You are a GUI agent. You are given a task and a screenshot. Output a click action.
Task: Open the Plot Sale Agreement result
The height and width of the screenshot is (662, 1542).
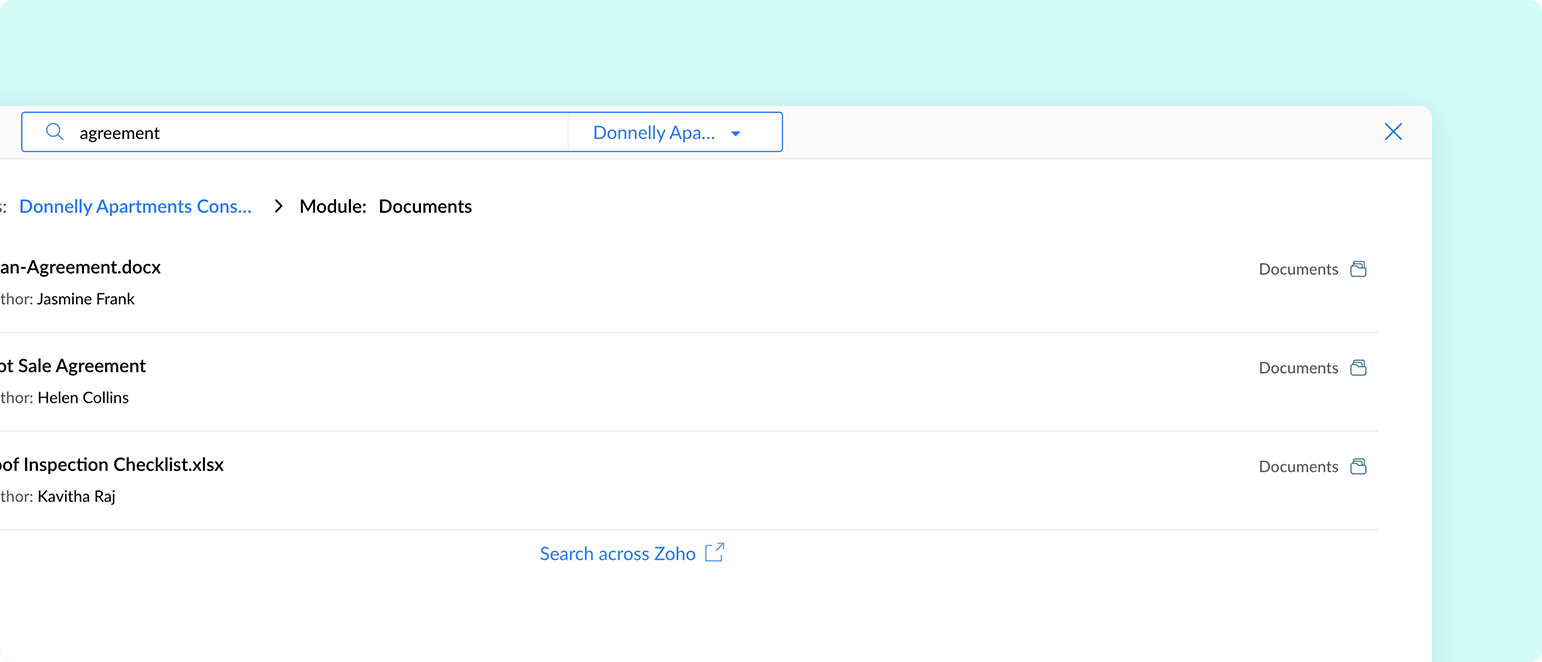tap(73, 366)
